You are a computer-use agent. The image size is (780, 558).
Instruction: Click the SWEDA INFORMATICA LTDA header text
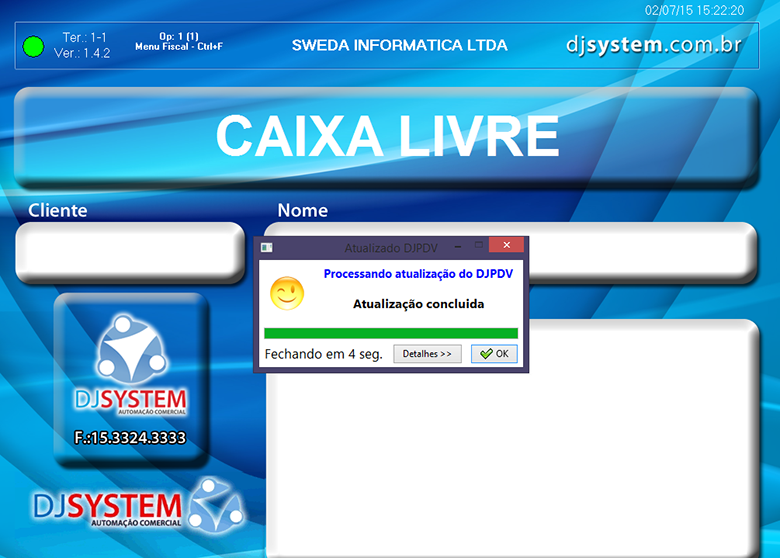[x=399, y=46]
